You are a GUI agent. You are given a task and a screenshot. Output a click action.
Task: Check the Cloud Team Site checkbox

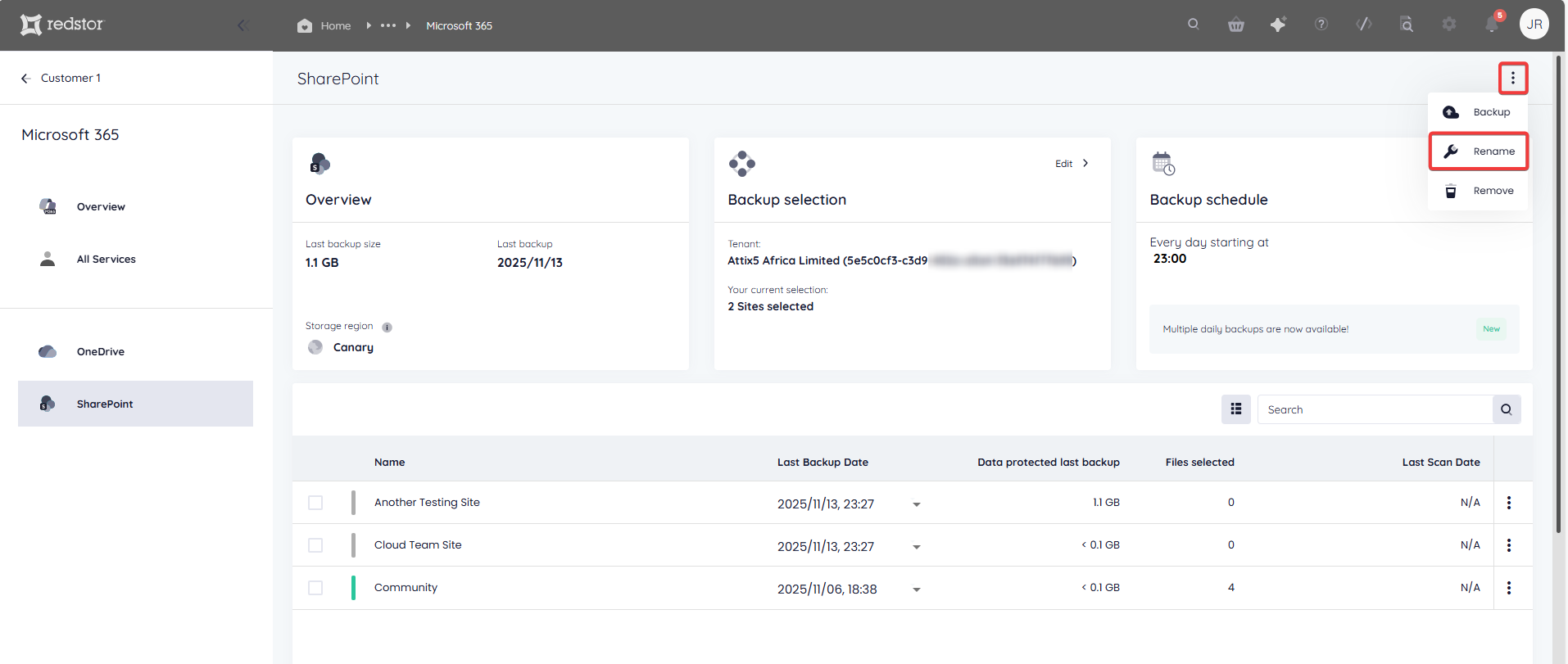[315, 545]
